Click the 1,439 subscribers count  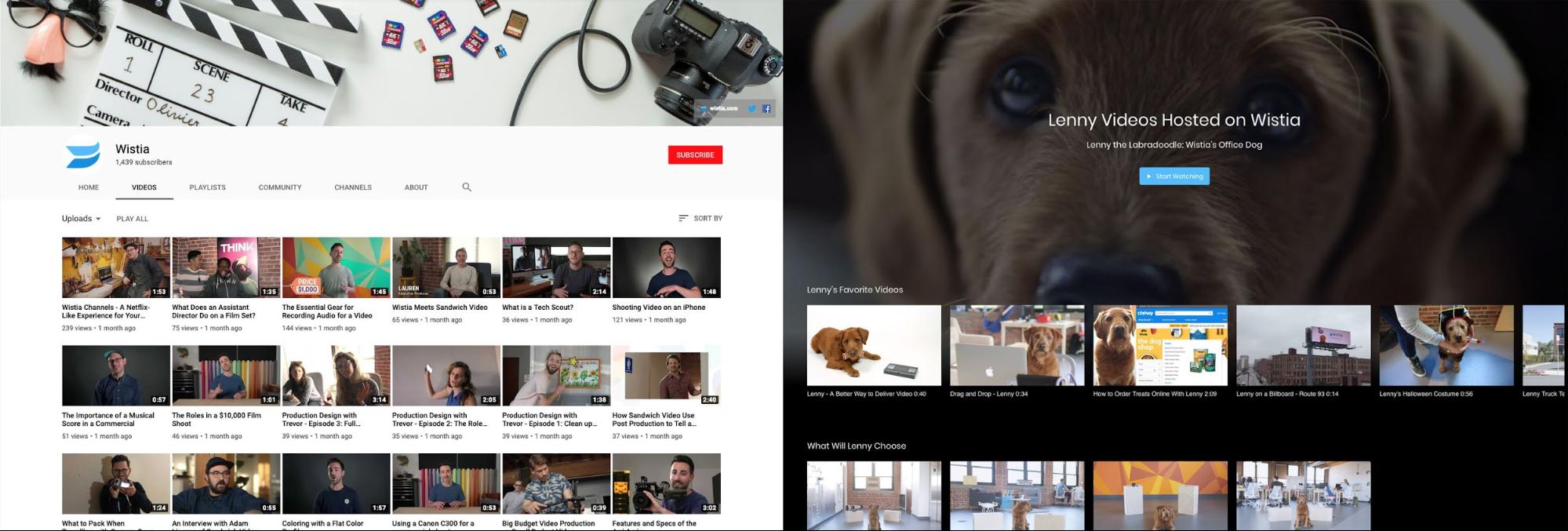(x=144, y=162)
